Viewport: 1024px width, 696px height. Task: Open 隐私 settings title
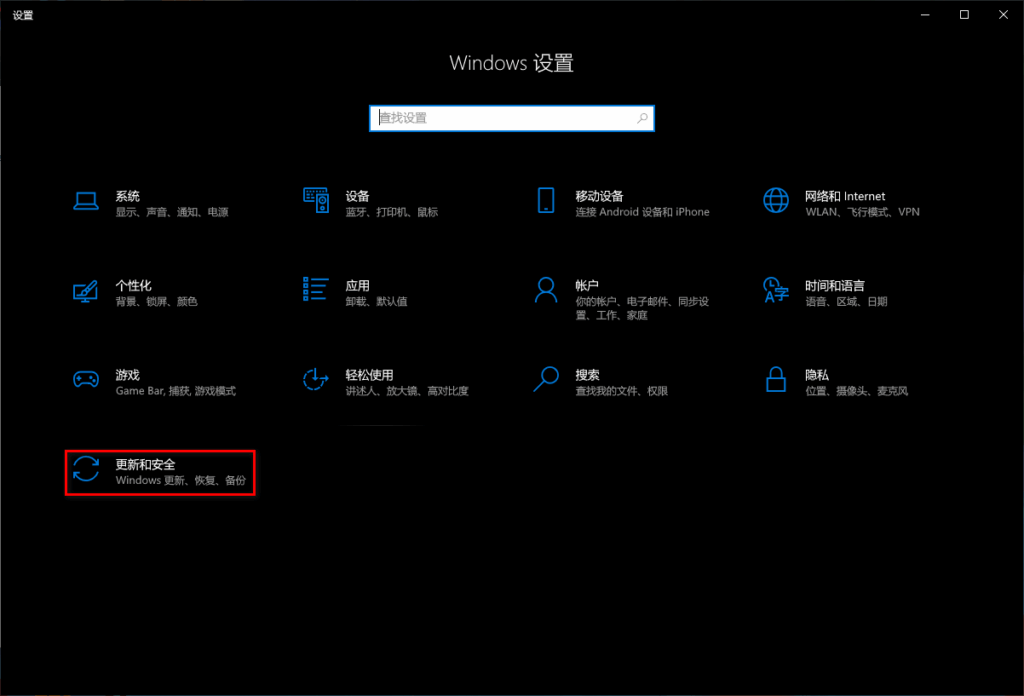point(817,375)
